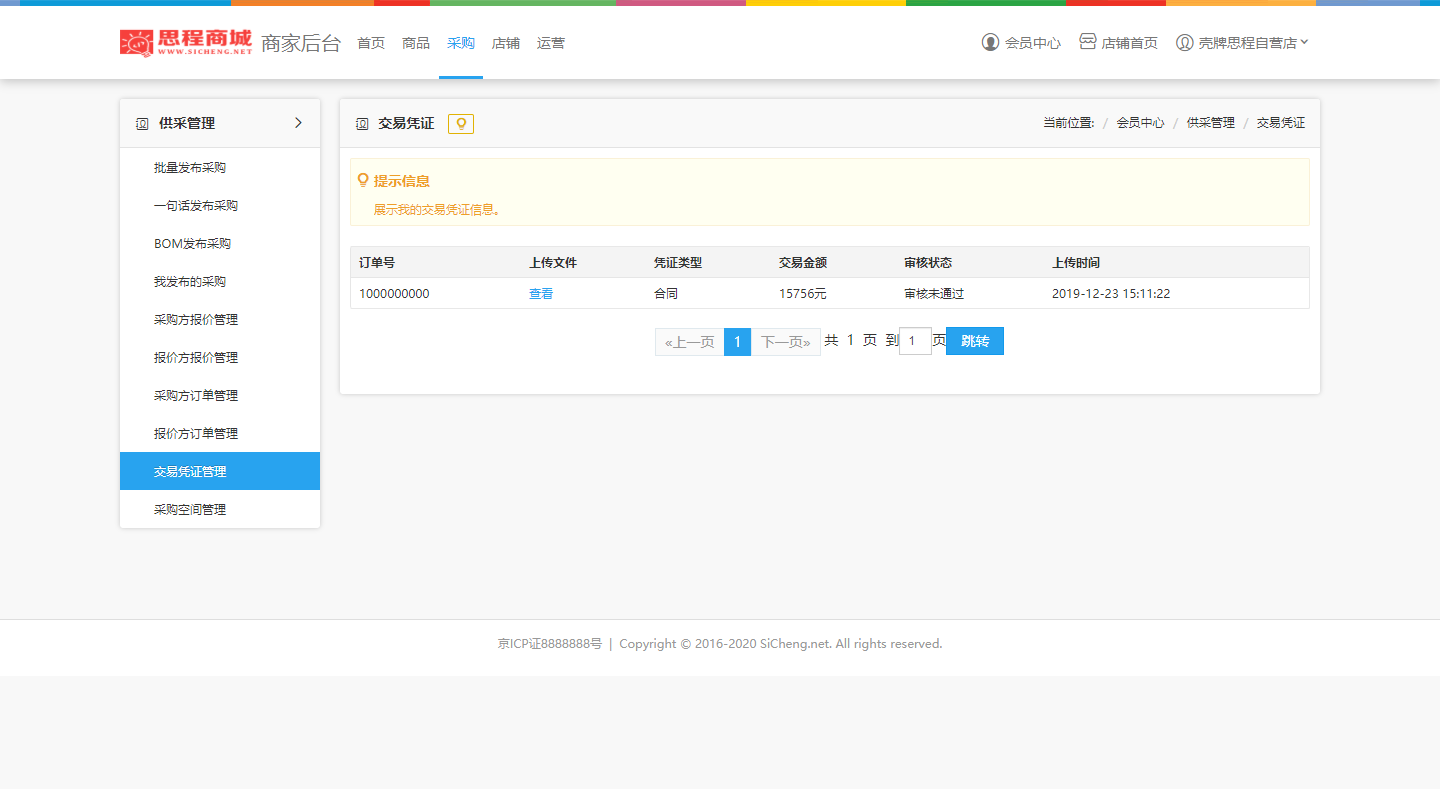This screenshot has height=789, width=1440.
Task: Click 交易凭证 in the breadcrumb
Action: pyautogui.click(x=1281, y=123)
